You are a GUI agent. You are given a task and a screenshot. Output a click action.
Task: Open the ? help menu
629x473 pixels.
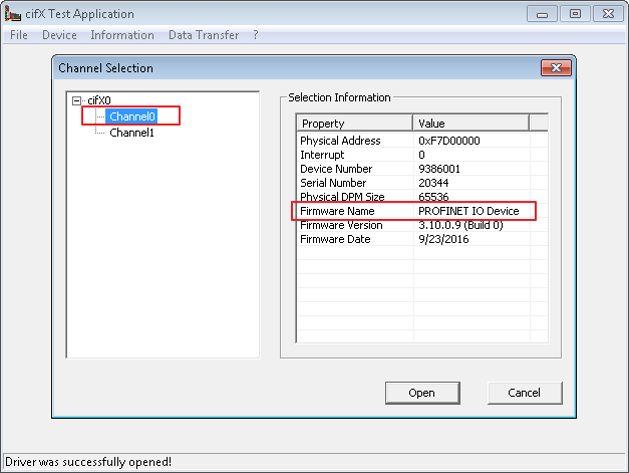point(256,35)
